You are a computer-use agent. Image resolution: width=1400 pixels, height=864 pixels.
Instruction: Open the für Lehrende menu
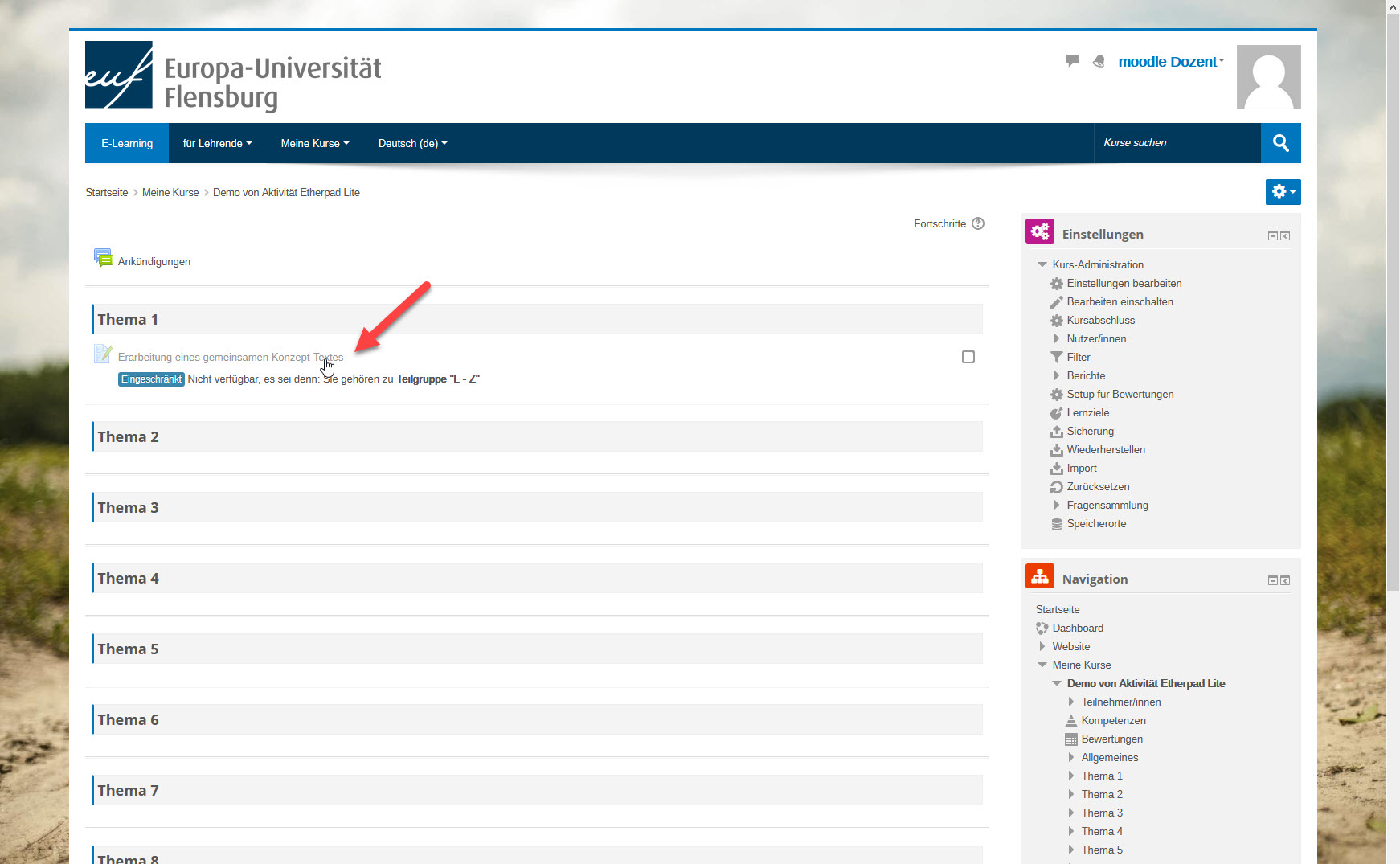click(217, 143)
